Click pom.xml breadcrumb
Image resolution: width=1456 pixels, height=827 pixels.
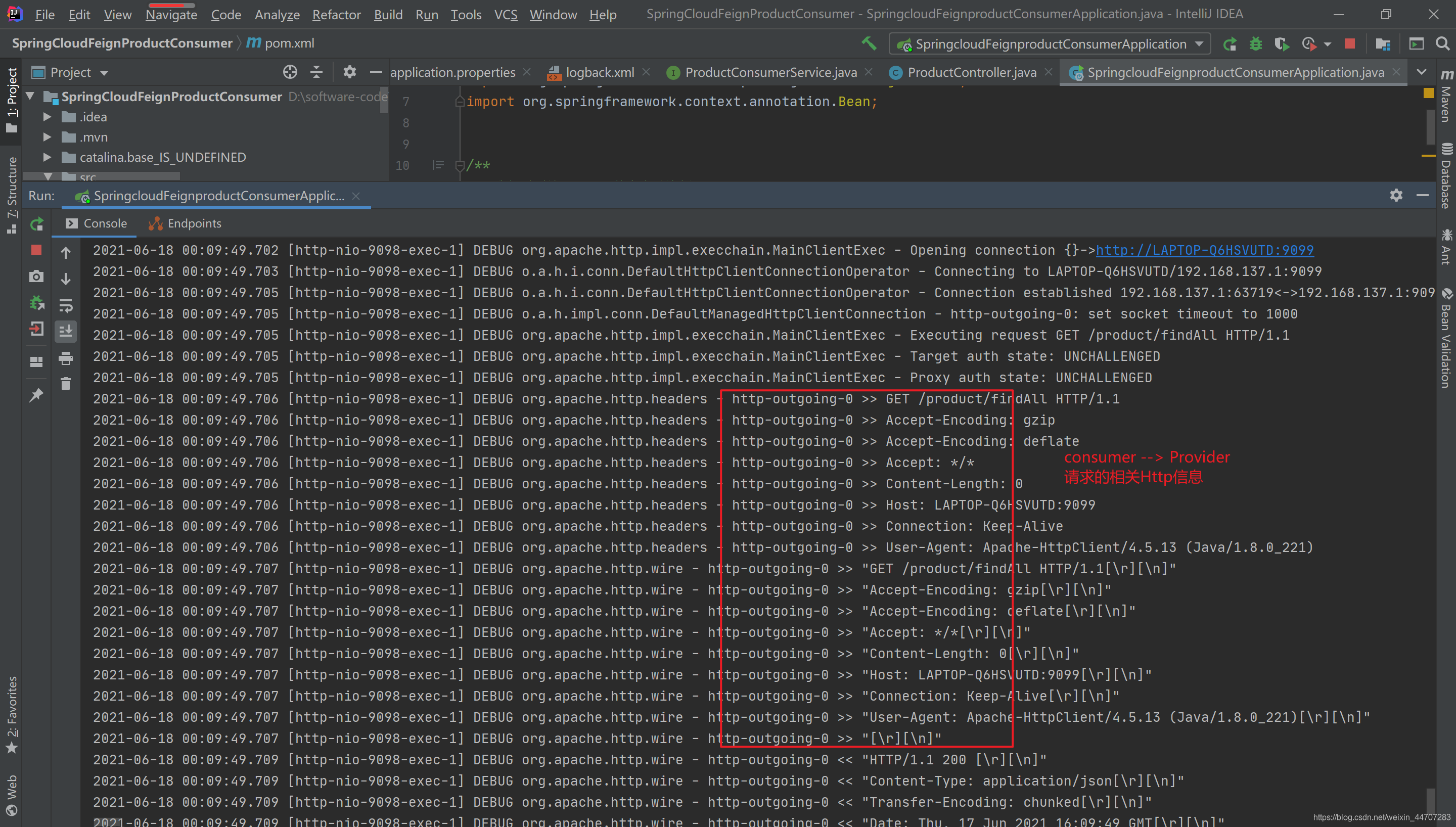[x=281, y=43]
